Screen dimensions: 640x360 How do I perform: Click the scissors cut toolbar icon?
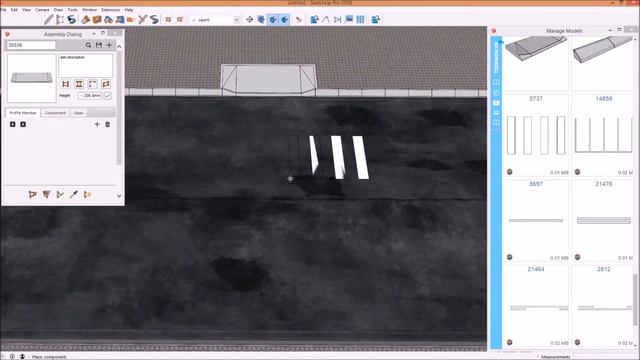142,19
